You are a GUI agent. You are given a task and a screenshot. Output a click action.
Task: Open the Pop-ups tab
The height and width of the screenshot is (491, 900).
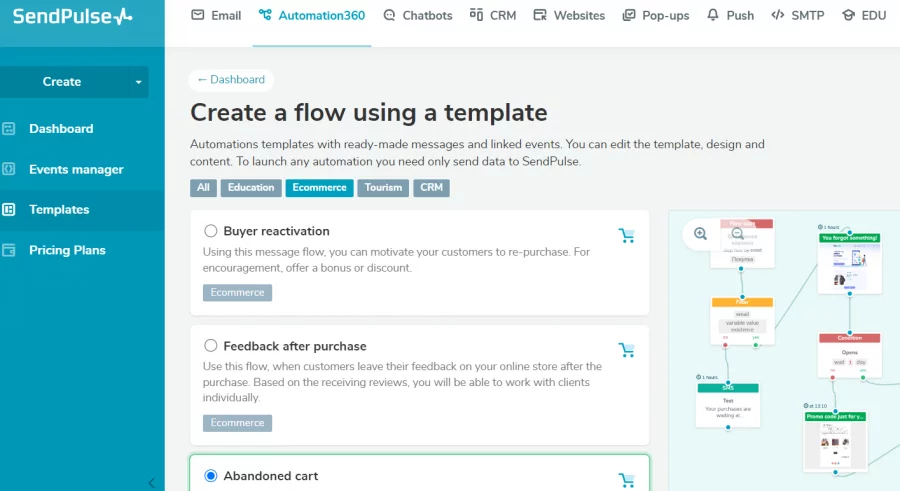(655, 16)
